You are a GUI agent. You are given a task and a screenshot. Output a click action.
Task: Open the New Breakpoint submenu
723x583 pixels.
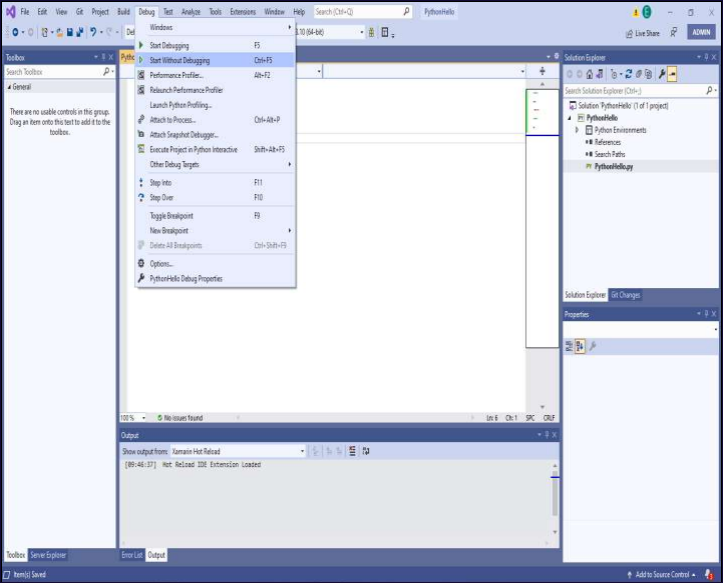click(x=215, y=231)
